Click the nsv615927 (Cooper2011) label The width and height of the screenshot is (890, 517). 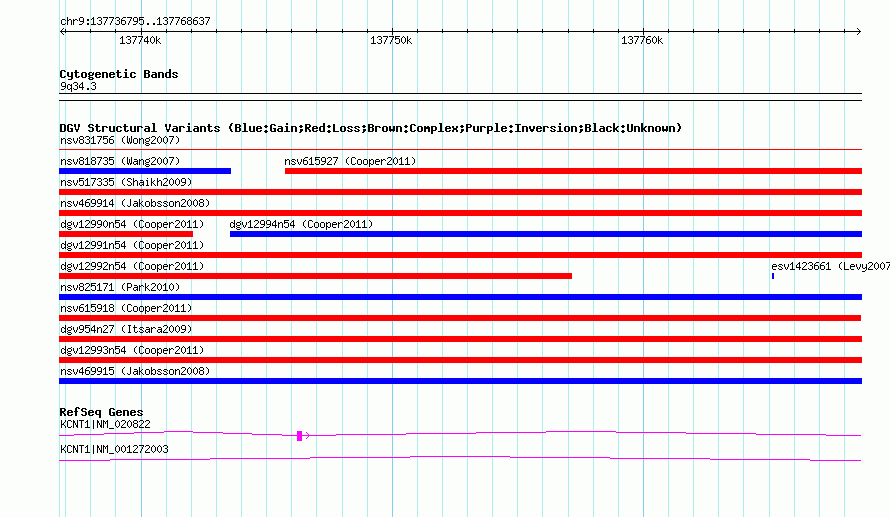click(x=350, y=161)
